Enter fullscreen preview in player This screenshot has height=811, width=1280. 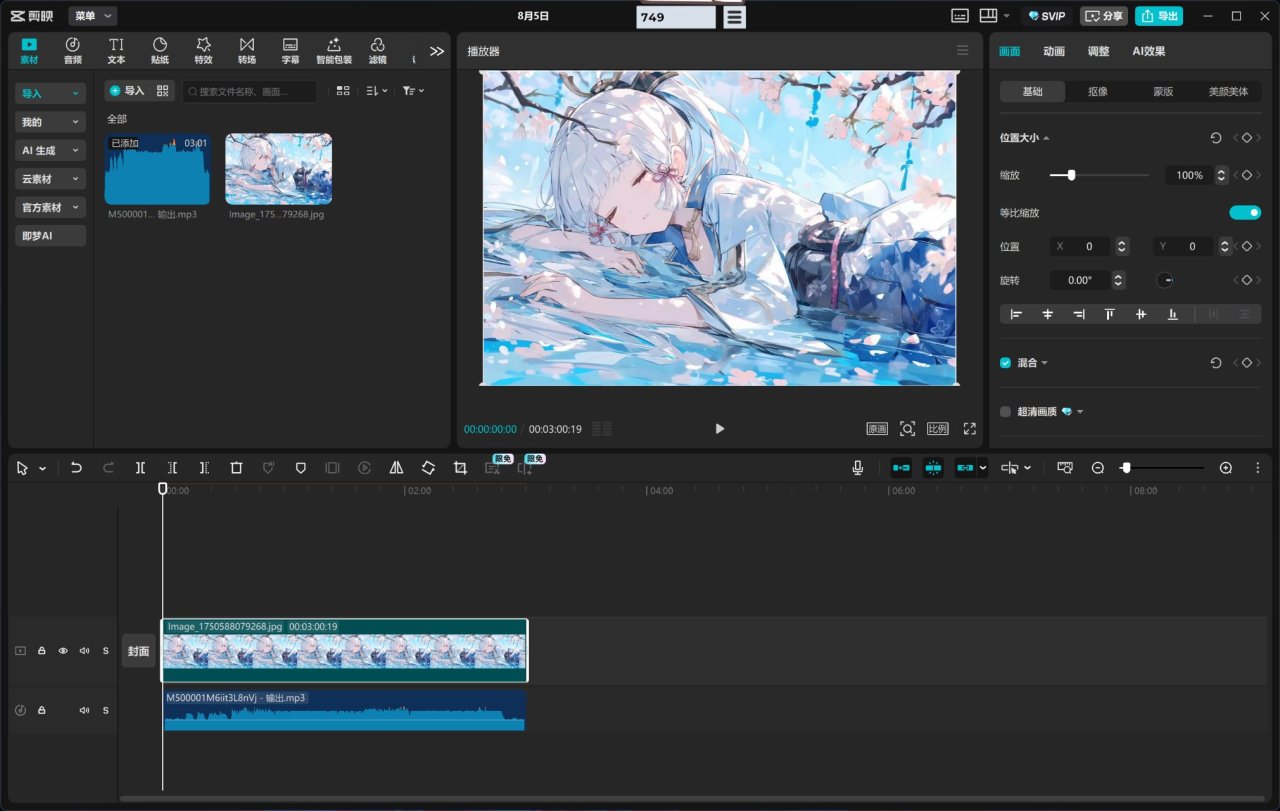click(969, 428)
